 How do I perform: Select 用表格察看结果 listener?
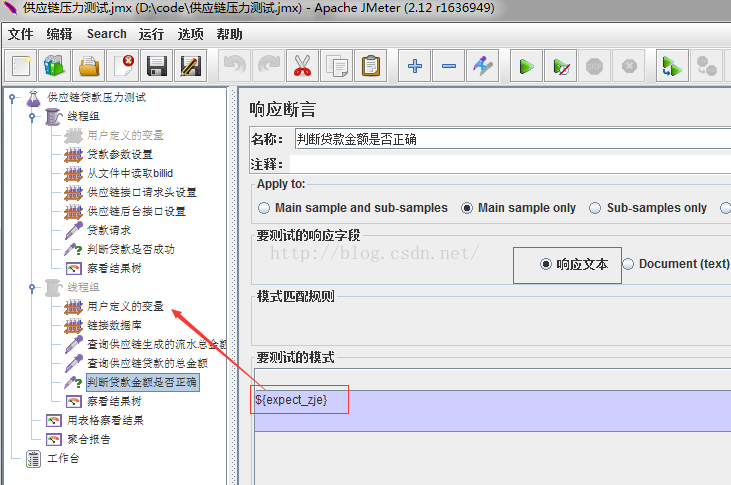point(105,421)
